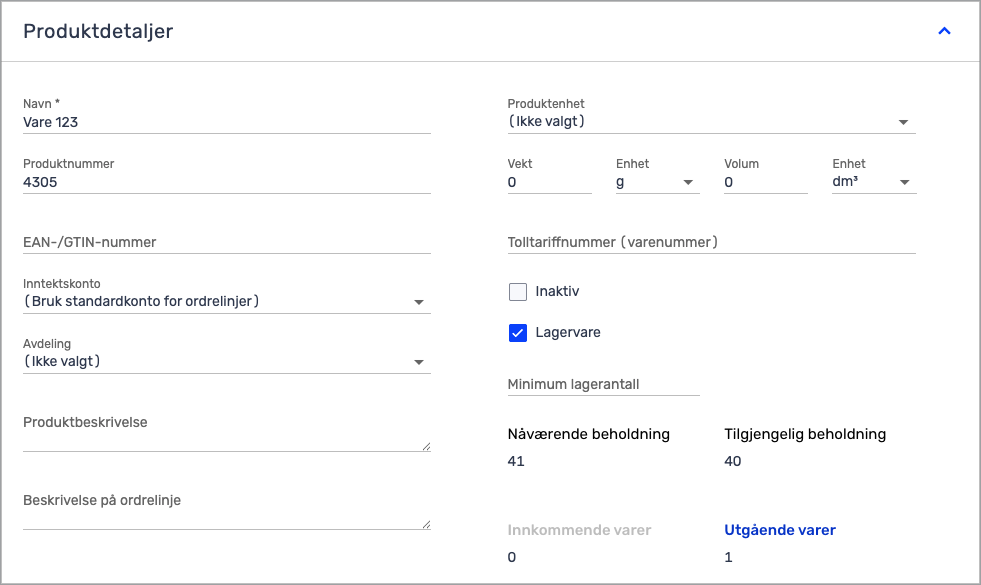Screen dimensions: 981x585
Task: Click the Vekt input field
Action: click(x=549, y=183)
